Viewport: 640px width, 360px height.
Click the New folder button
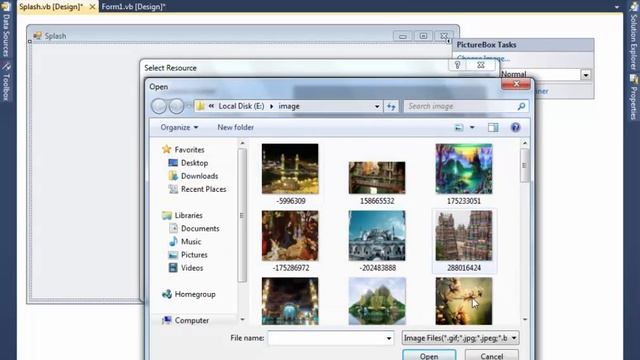(x=236, y=127)
